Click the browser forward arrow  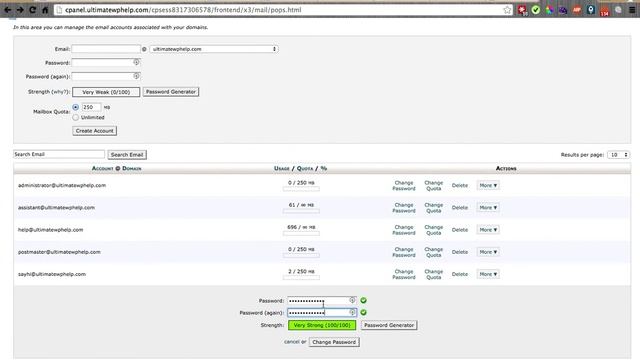20,10
